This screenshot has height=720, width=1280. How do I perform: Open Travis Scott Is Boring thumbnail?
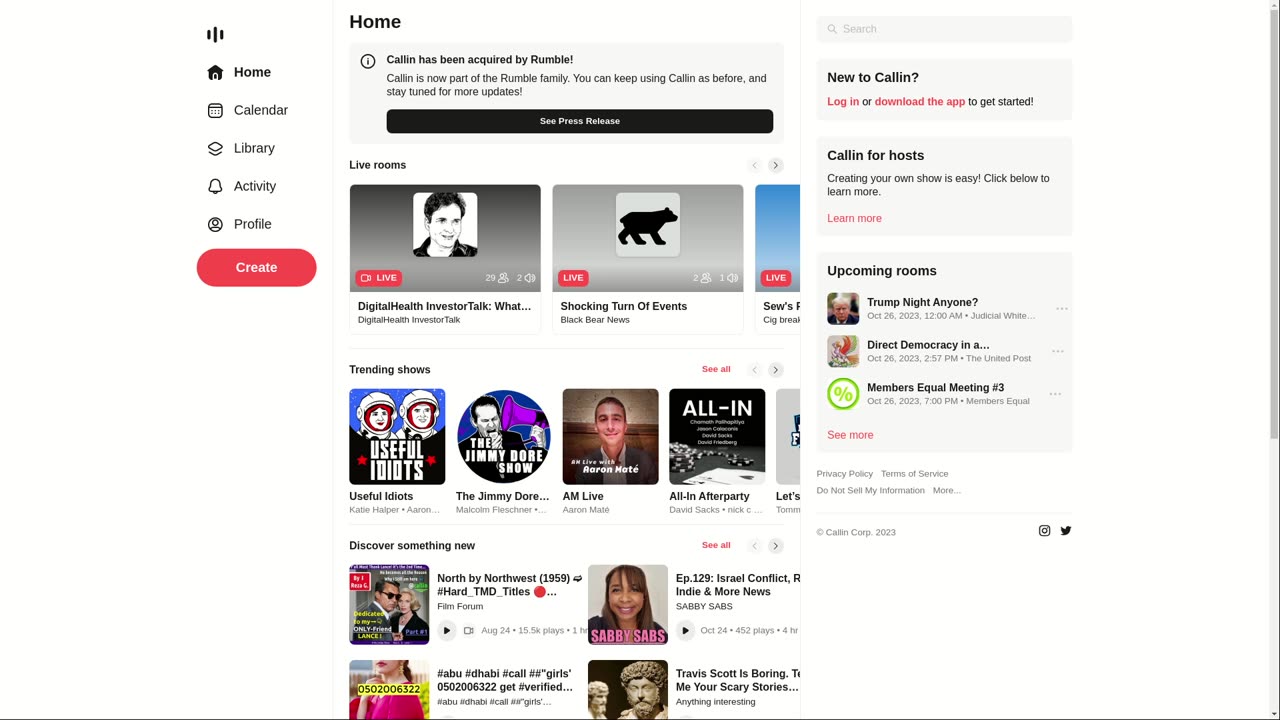click(x=628, y=690)
